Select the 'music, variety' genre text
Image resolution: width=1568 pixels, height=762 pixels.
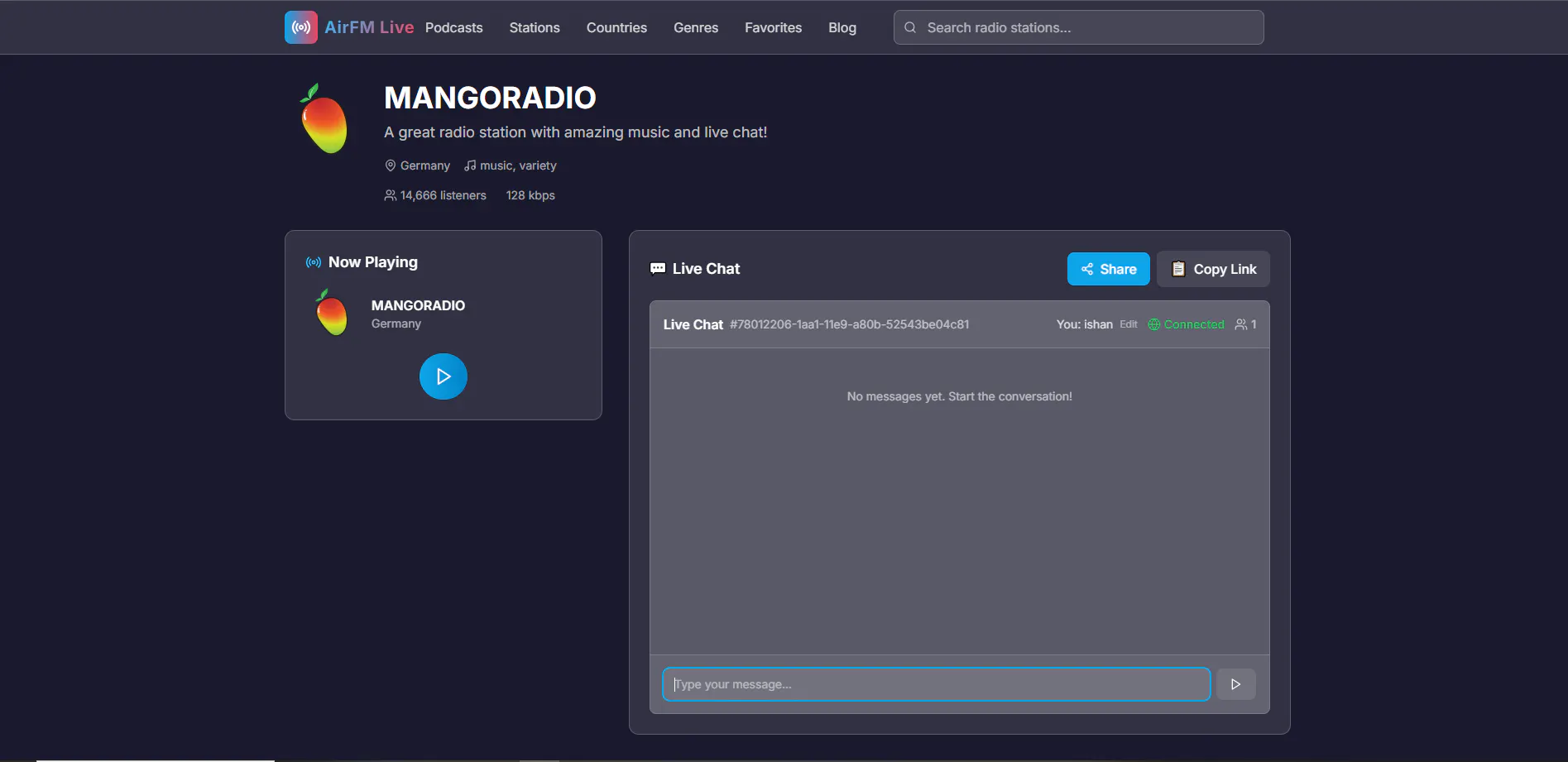[518, 165]
